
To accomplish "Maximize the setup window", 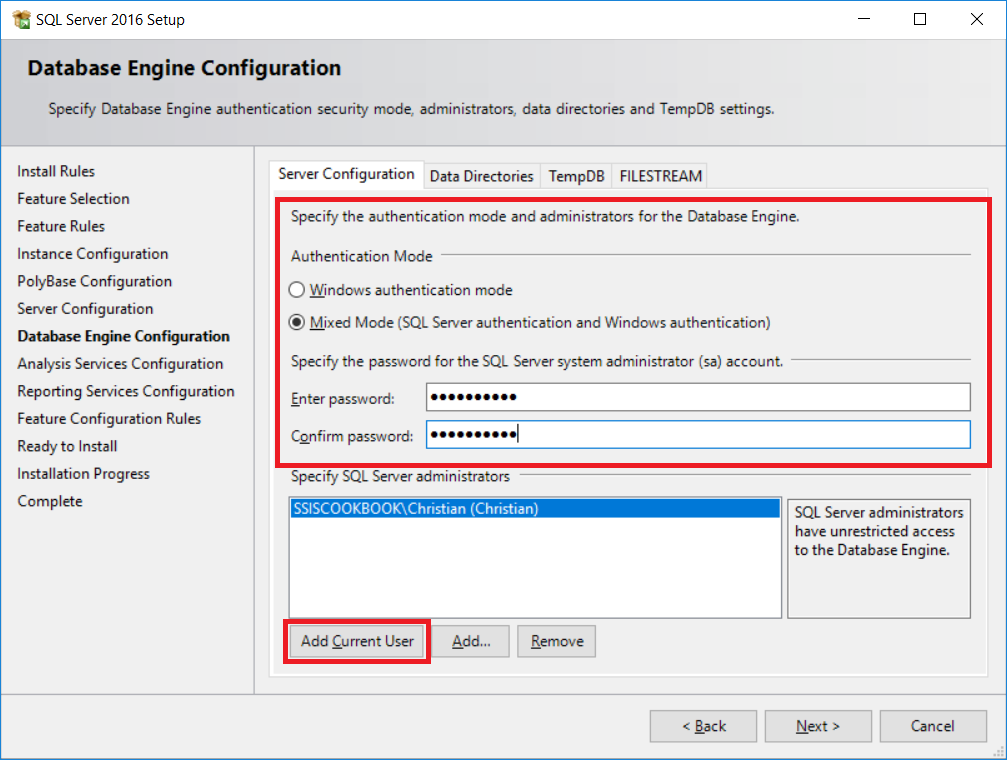I will click(920, 19).
